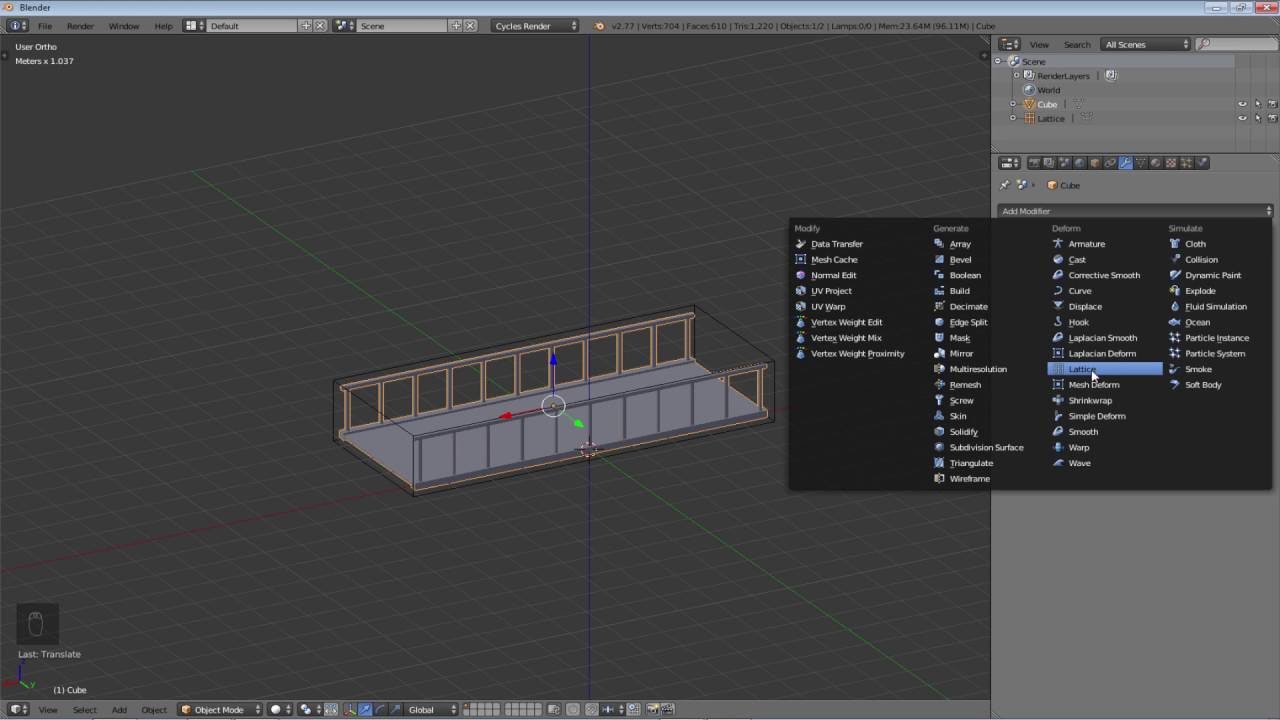Choose the Data Transfer modifier

(x=836, y=244)
